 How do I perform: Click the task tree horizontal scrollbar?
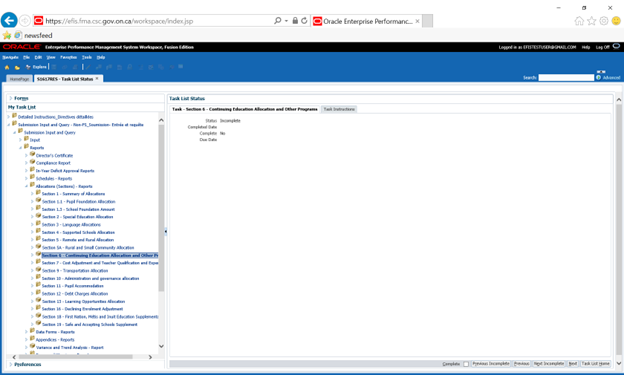[76, 357]
